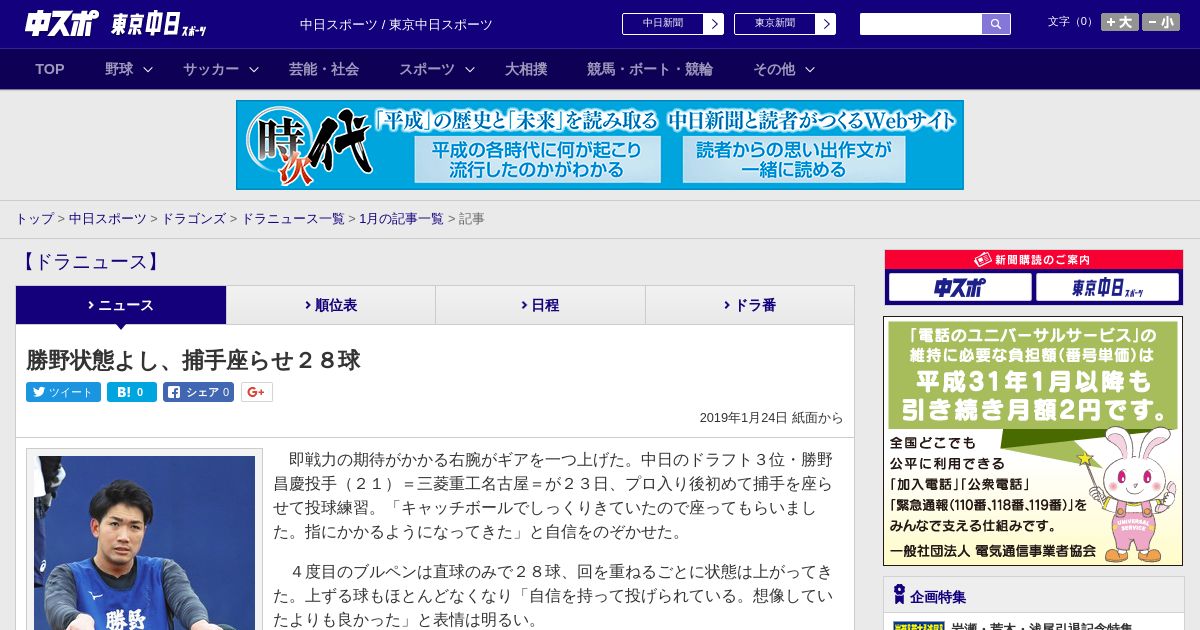Expand the その他 dropdown chevron

point(810,69)
